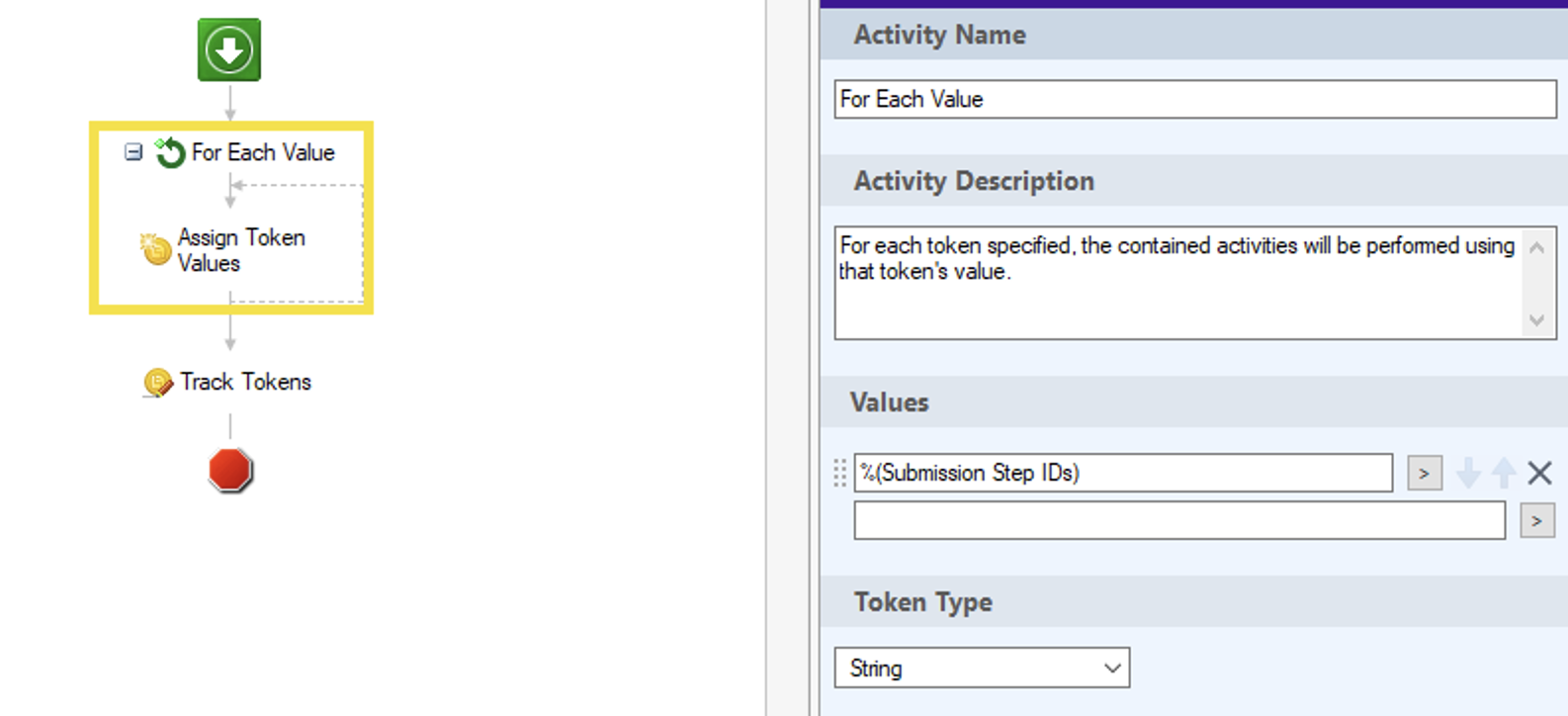The image size is (1568, 716).
Task: Expand the Activity Name section header
Action: tap(939, 35)
